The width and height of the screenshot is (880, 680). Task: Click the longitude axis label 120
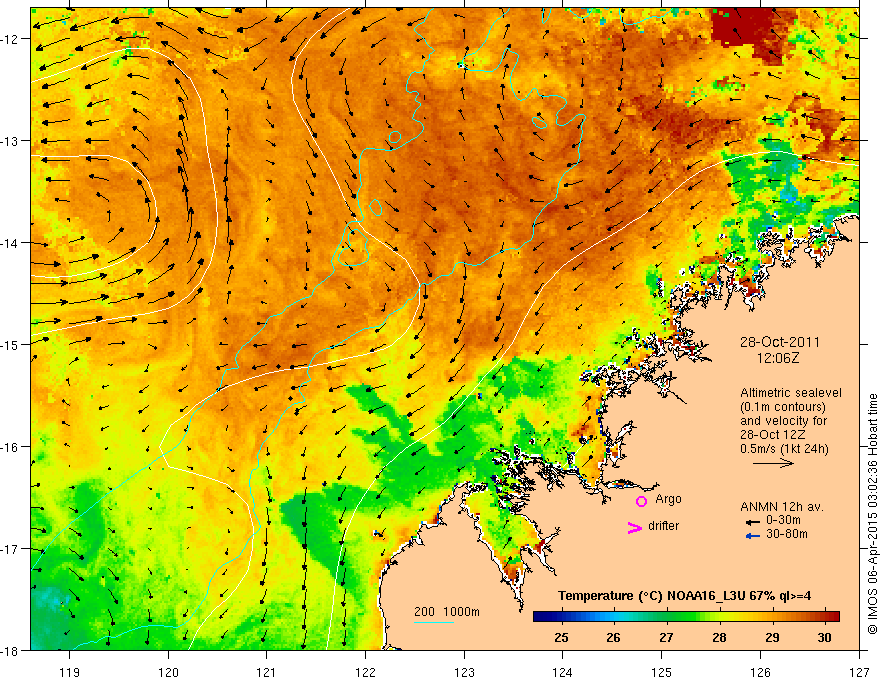(x=168, y=672)
